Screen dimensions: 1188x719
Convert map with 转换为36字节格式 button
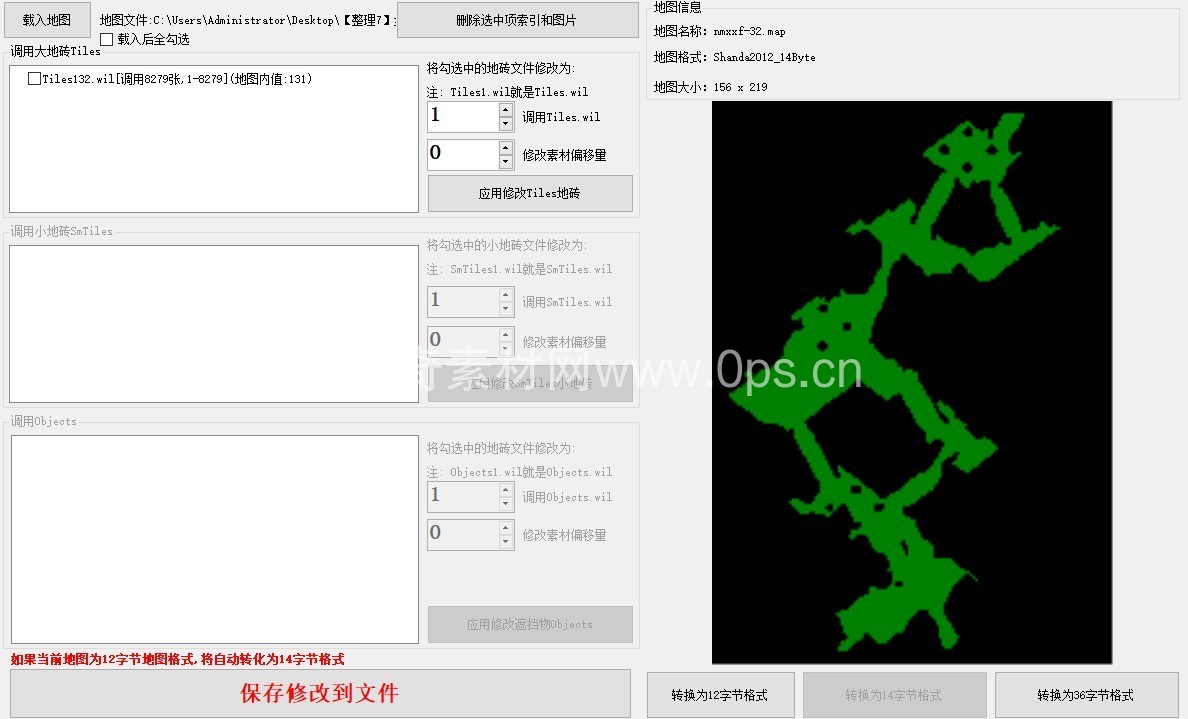pos(1085,695)
